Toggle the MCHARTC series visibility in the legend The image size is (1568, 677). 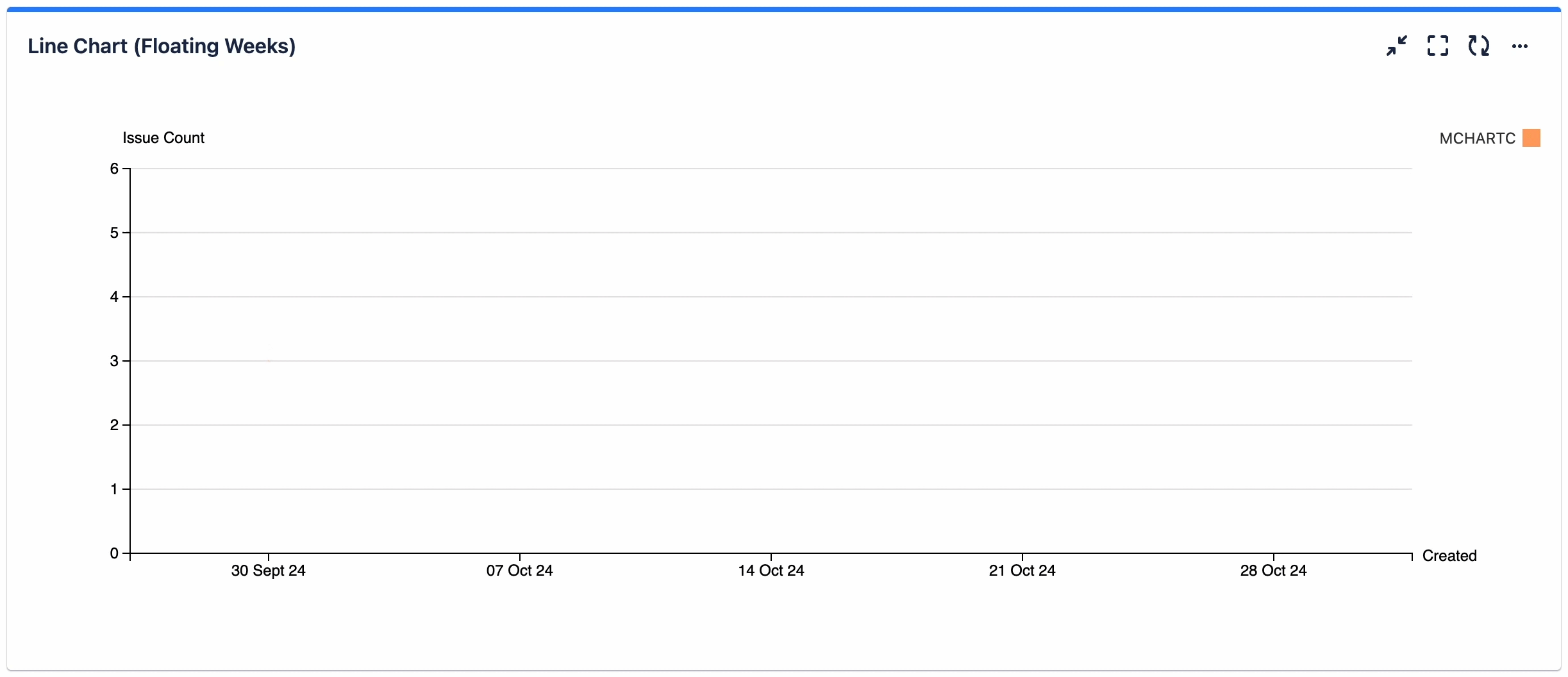(1489, 138)
